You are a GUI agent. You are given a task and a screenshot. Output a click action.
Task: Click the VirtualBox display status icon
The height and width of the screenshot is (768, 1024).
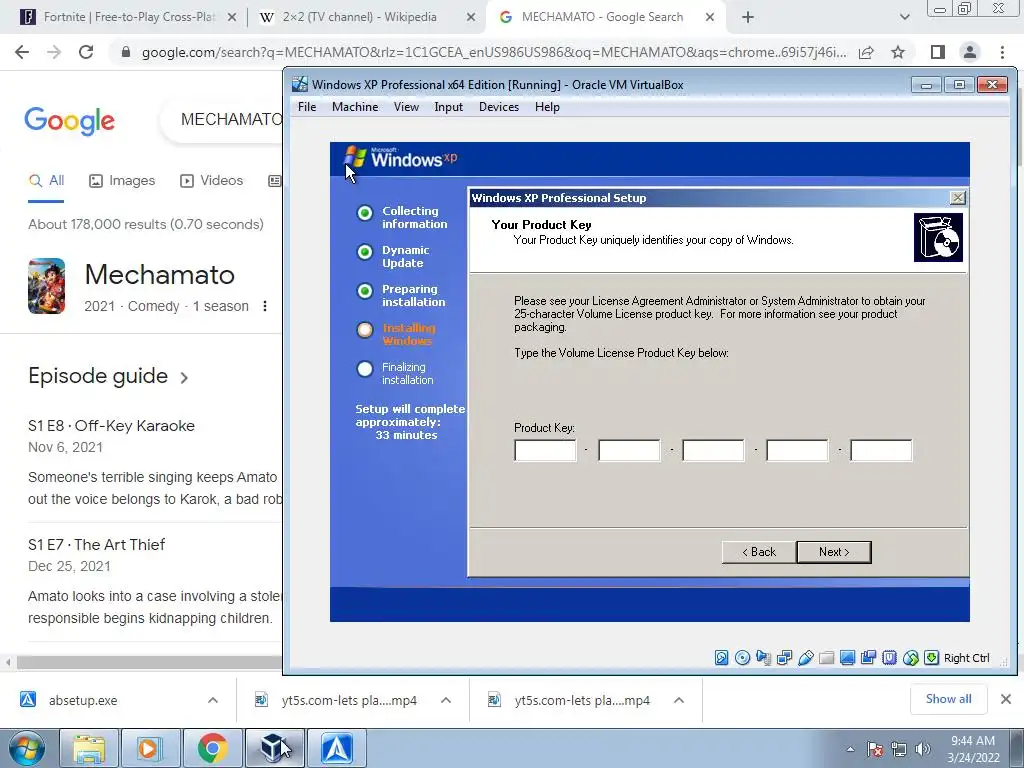pyautogui.click(x=847, y=658)
